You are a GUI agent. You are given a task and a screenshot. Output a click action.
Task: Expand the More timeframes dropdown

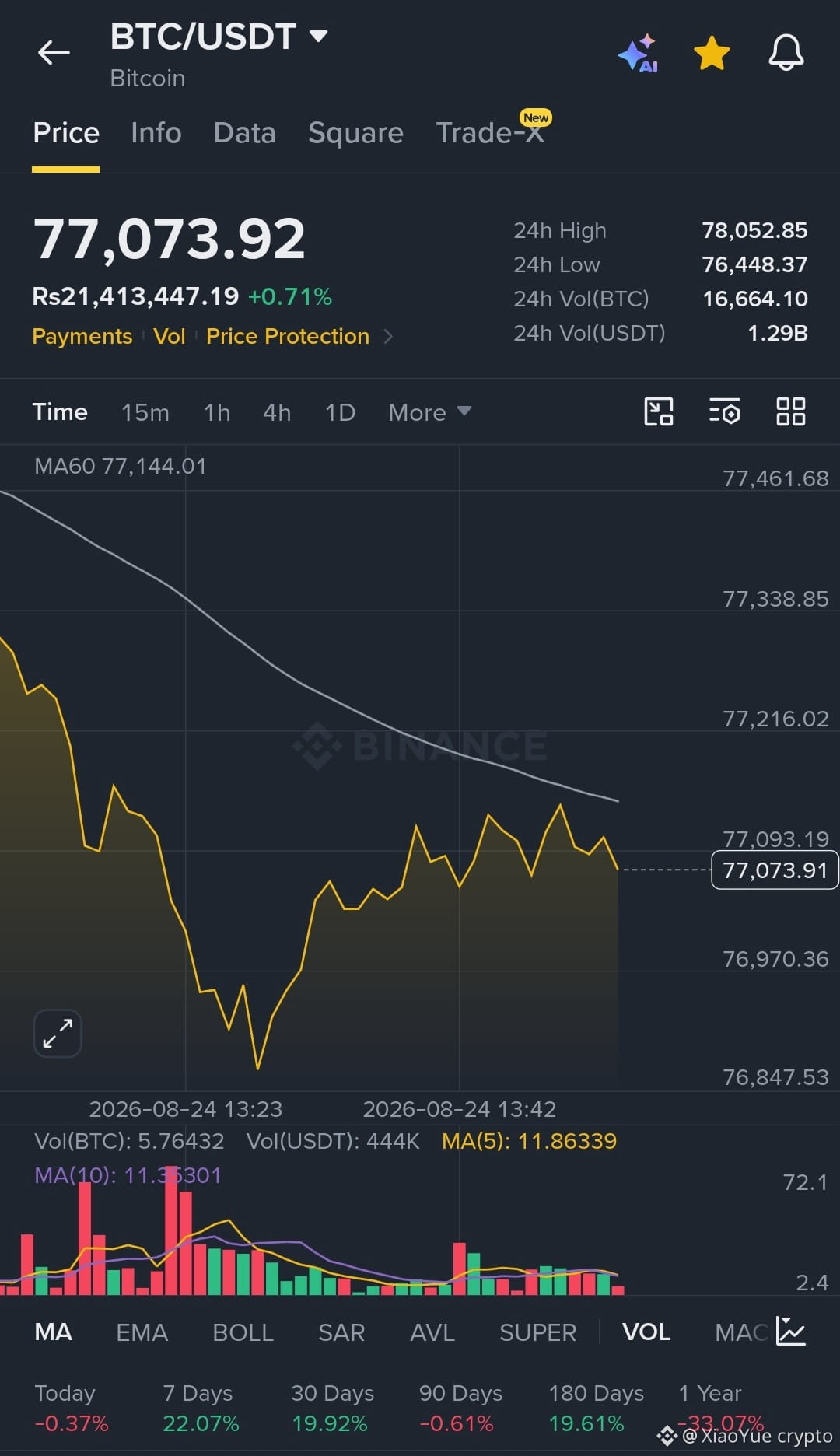pyautogui.click(x=430, y=412)
